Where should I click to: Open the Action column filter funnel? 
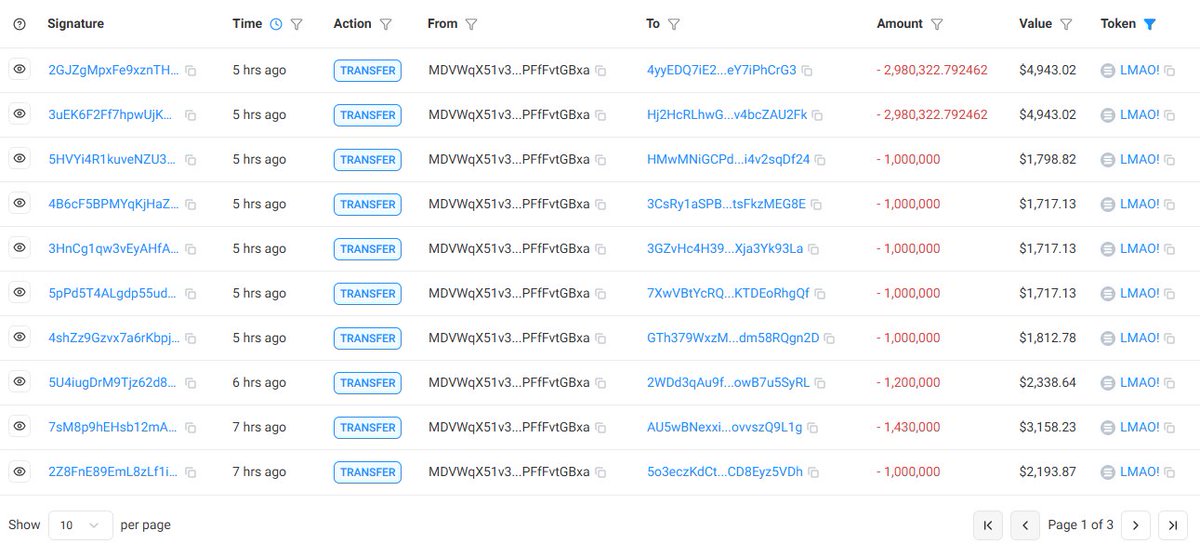point(386,24)
